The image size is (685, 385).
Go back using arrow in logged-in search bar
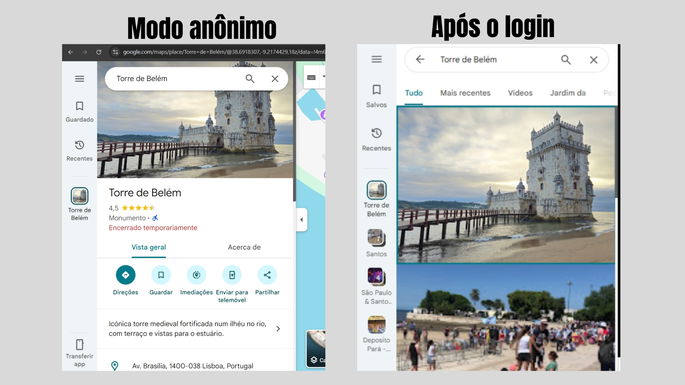pos(420,59)
